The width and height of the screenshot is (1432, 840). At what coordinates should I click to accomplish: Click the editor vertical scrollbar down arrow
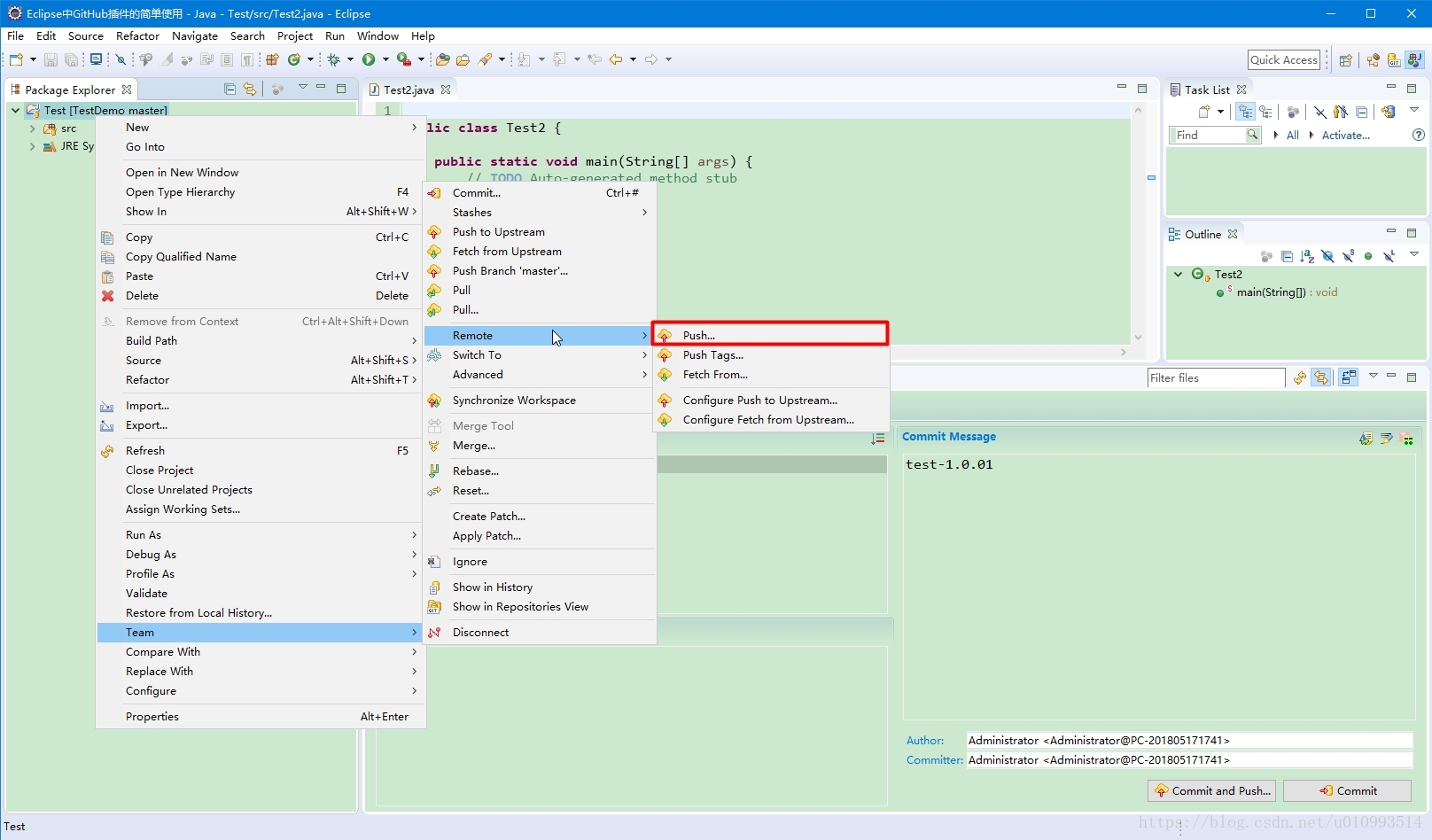[x=1138, y=337]
